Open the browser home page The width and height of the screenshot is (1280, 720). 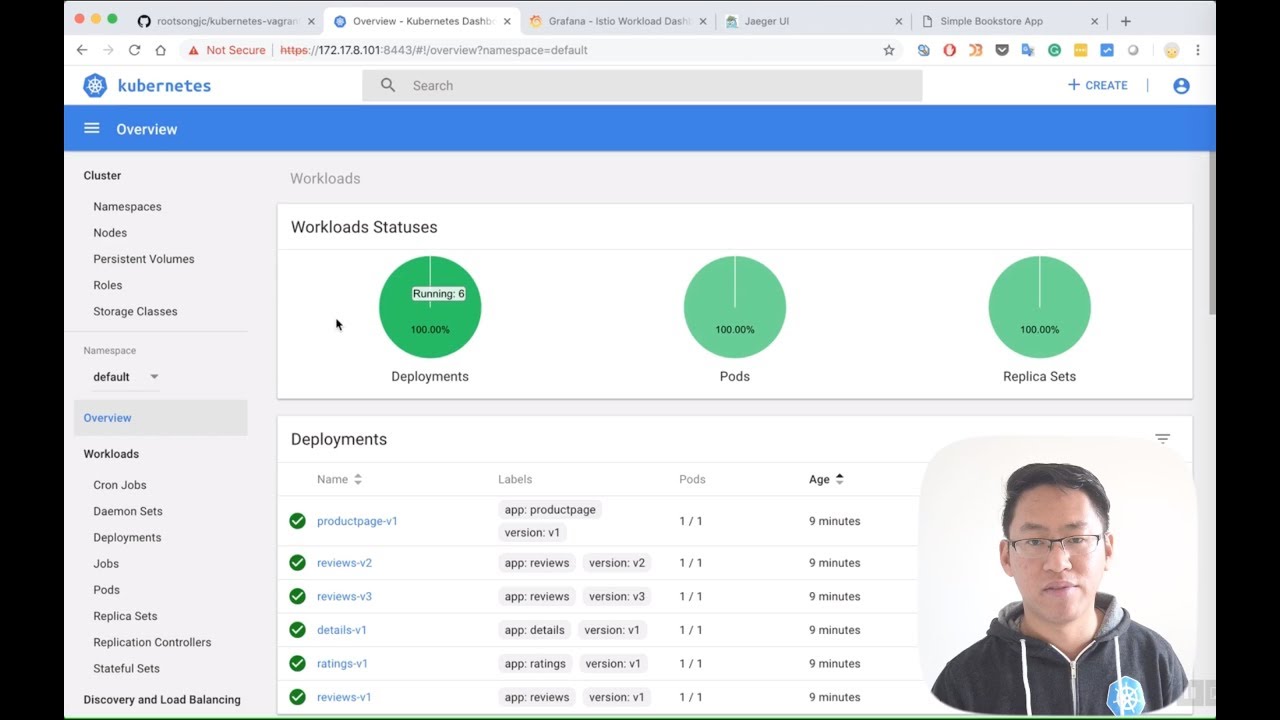(x=160, y=50)
